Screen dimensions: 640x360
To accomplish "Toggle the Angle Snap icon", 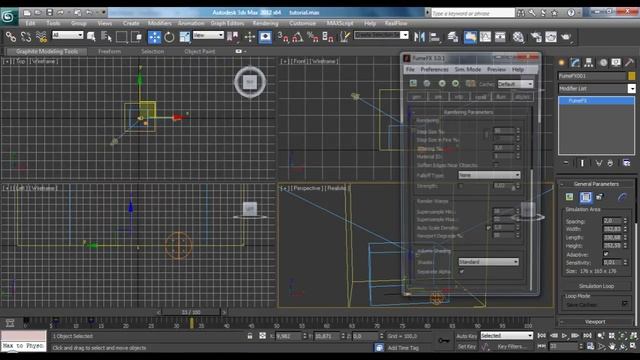I will click(298, 37).
